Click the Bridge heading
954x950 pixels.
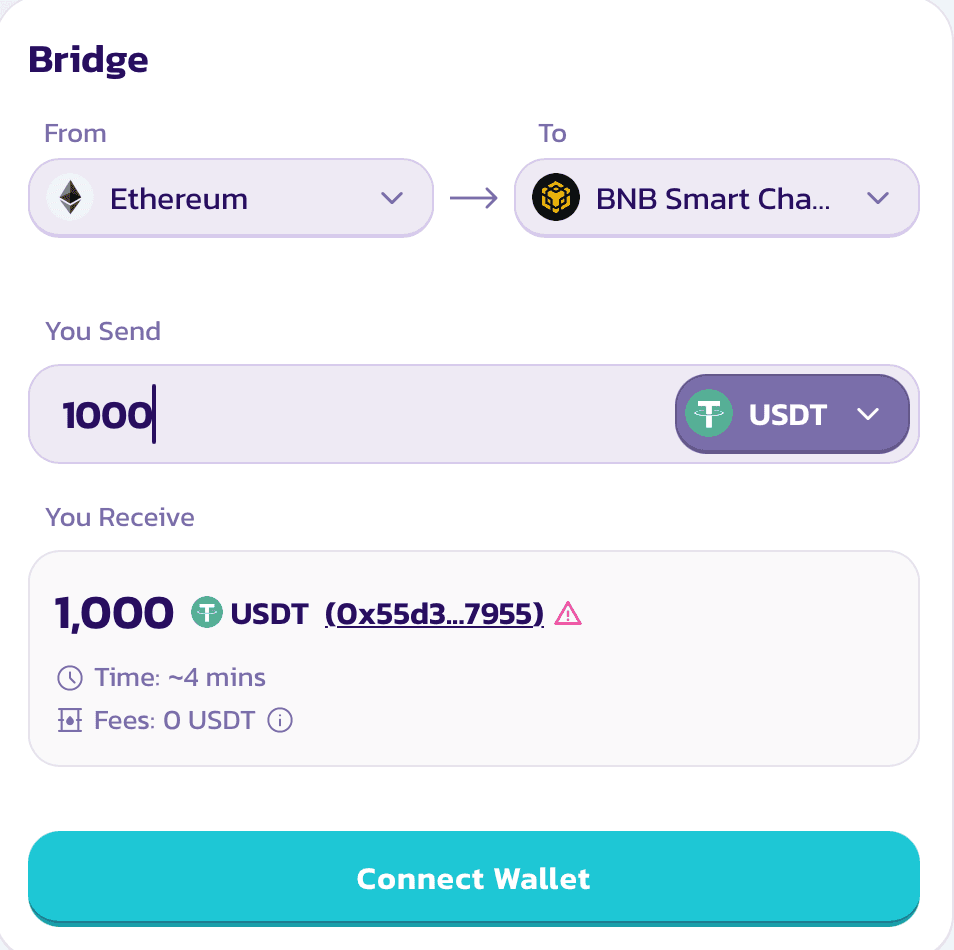pyautogui.click(x=88, y=60)
